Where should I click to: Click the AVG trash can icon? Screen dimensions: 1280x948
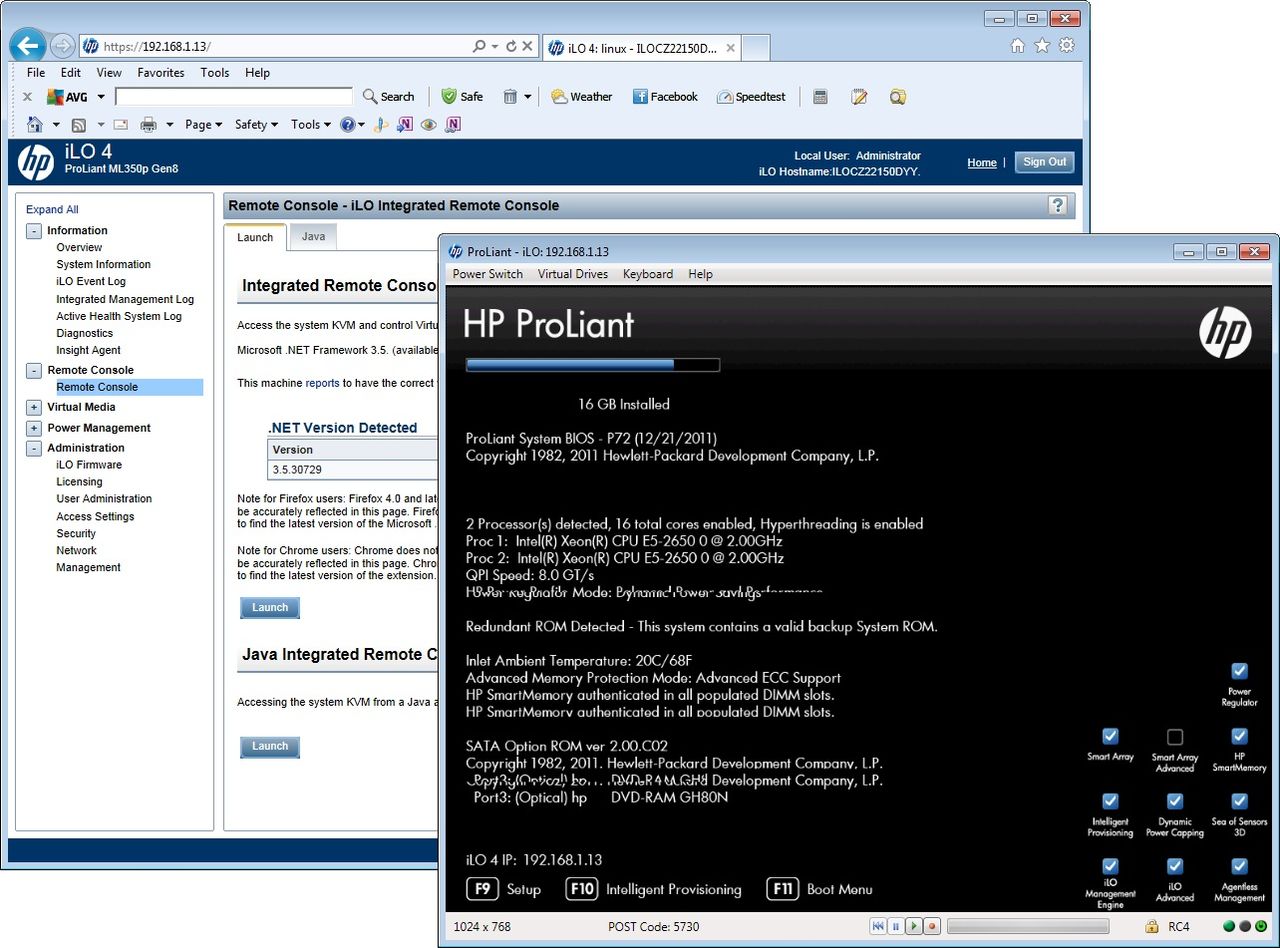510,97
